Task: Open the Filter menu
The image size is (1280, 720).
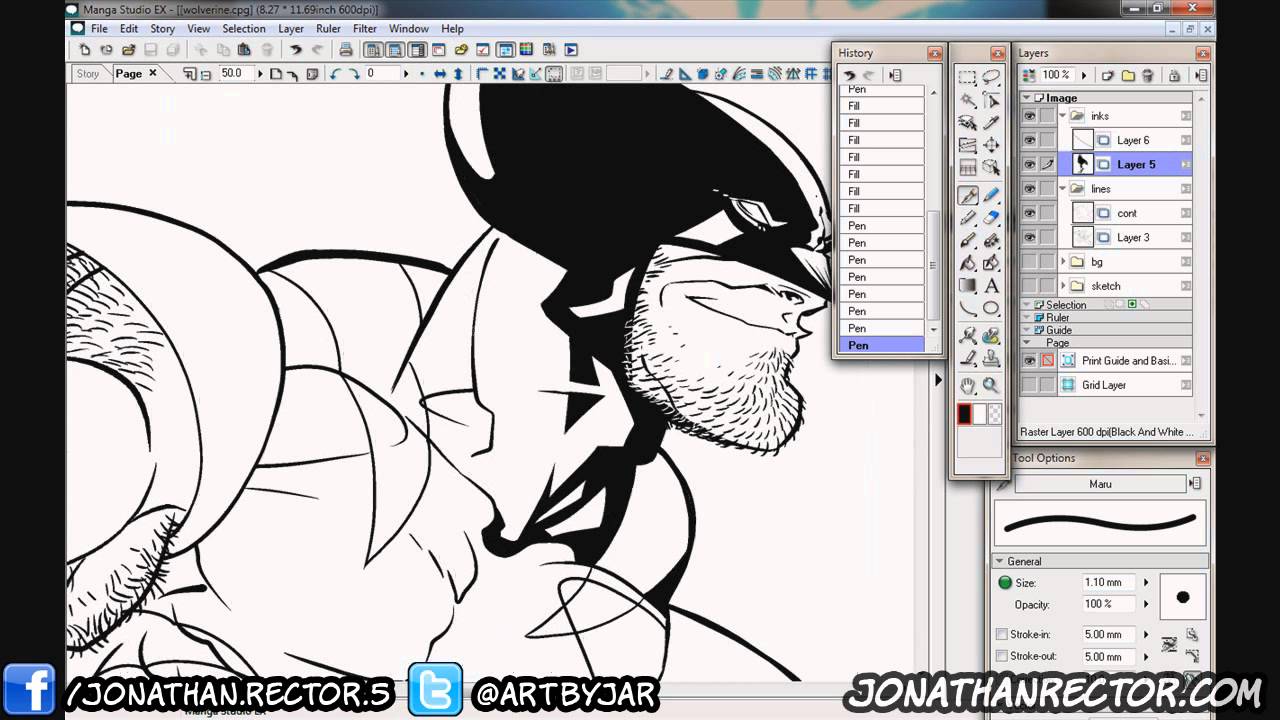Action: [x=365, y=29]
